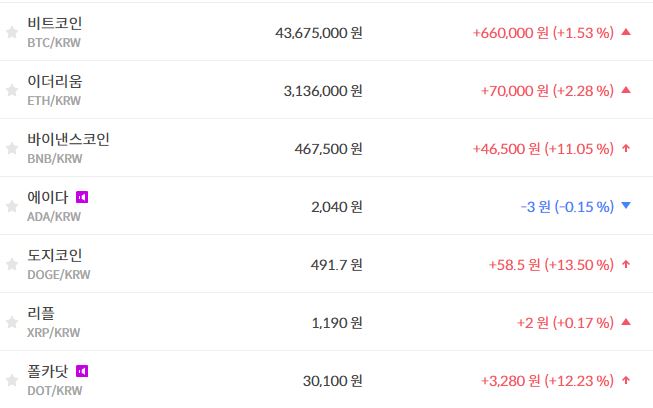Select the DOGE/KRW trading pair
653x408 pixels.
click(59, 274)
